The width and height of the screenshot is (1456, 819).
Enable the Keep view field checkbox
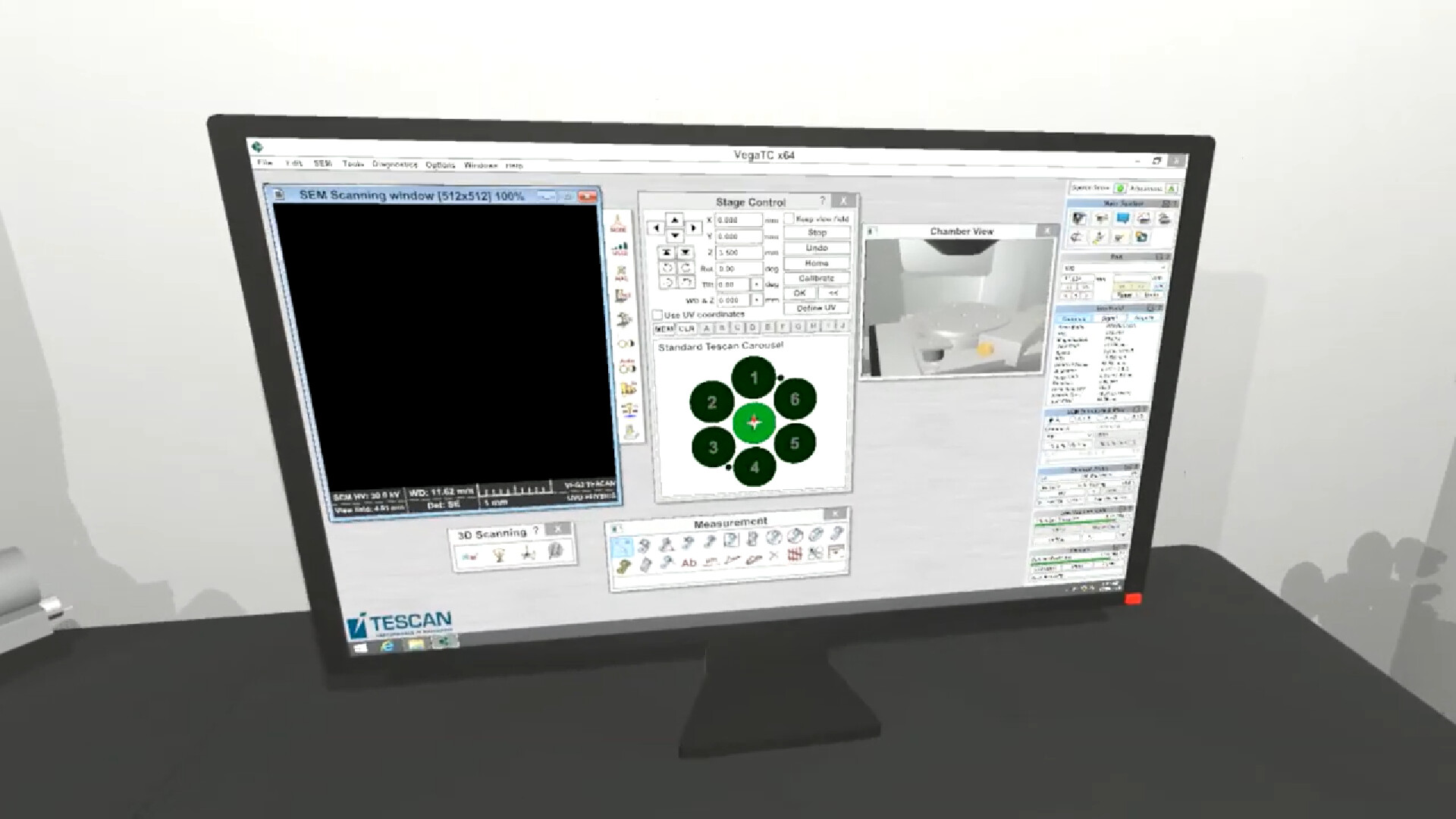(x=789, y=218)
